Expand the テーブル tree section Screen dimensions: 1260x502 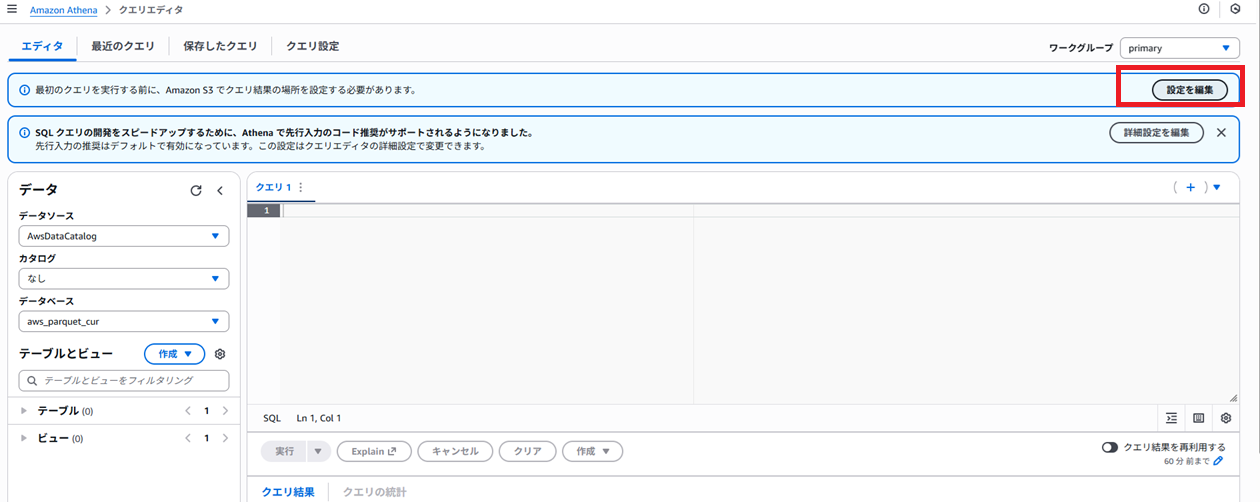click(x=24, y=411)
